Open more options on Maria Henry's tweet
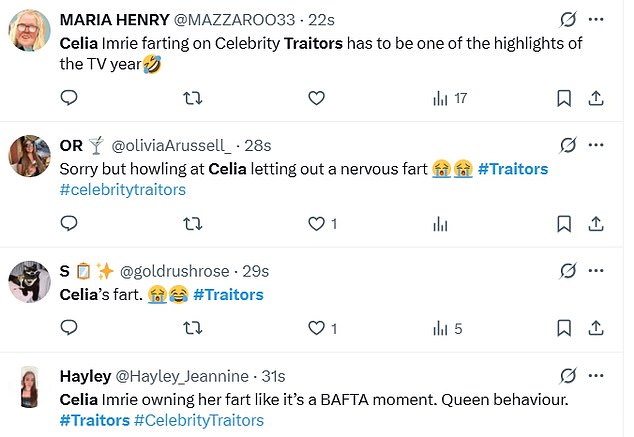 (596, 19)
